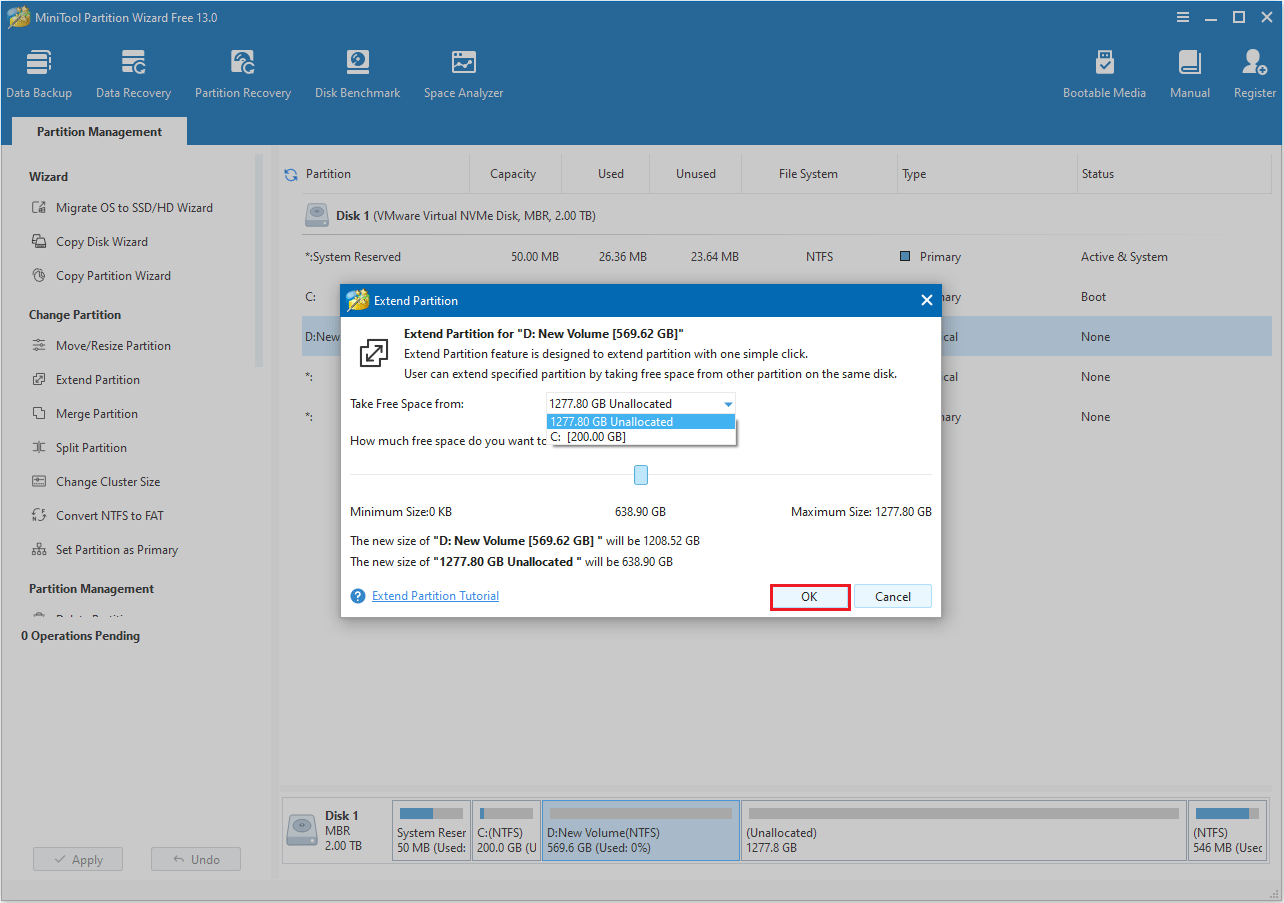
Task: Create Bootable Media
Action: point(1104,74)
